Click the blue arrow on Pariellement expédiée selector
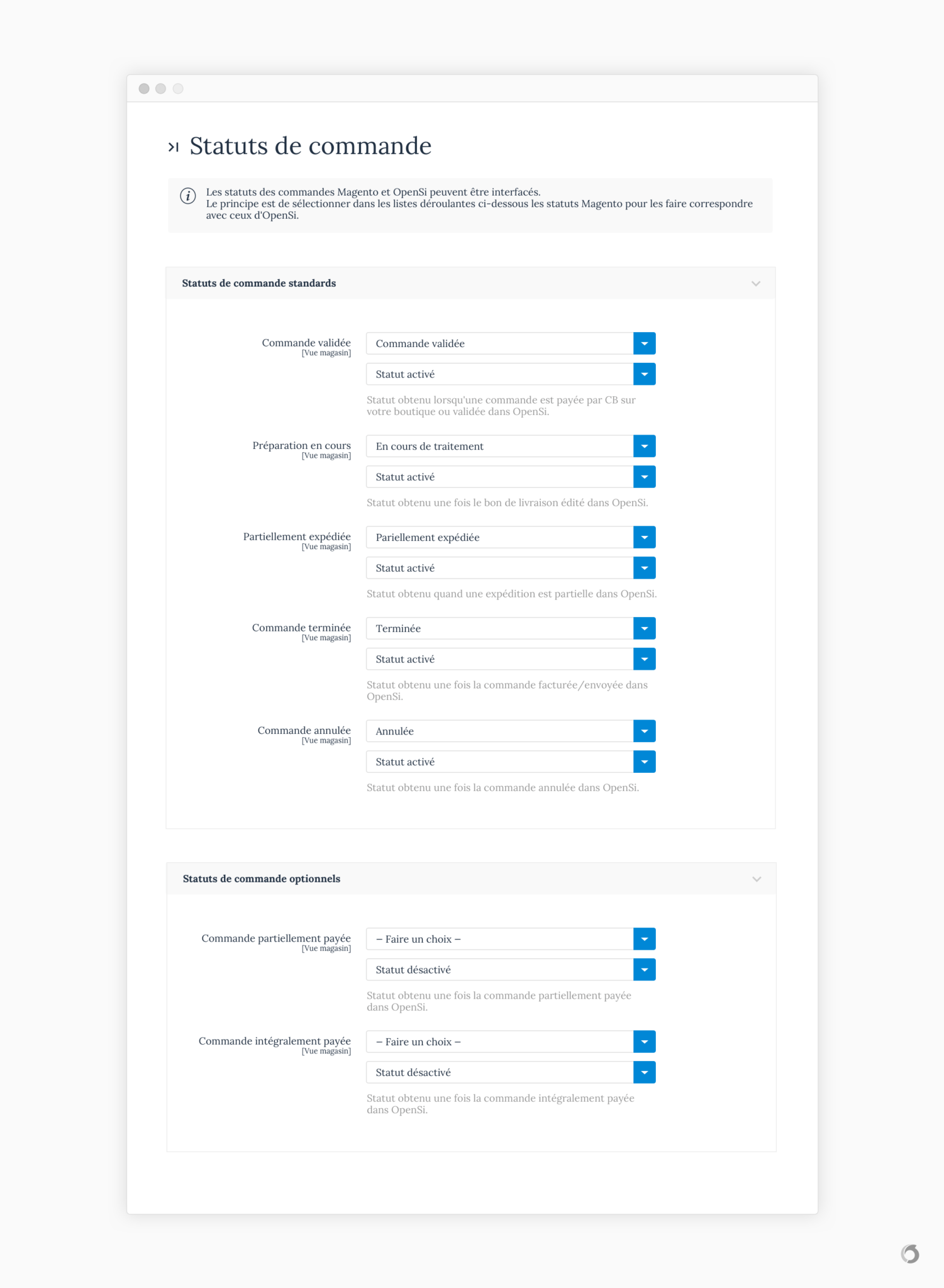Viewport: 944px width, 1288px height. [x=644, y=537]
